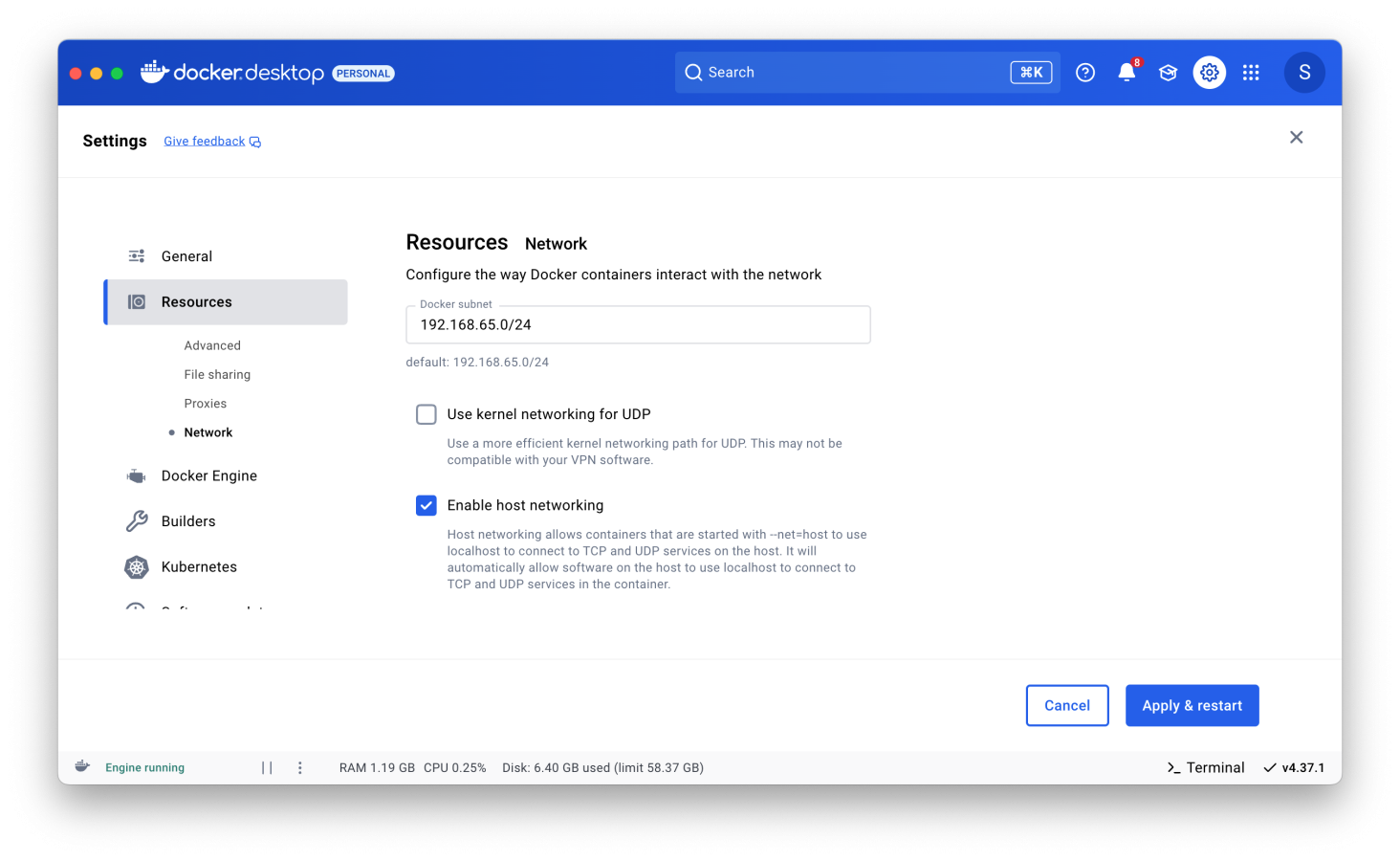Pause the engine using the pause icon
1400x861 pixels.
click(x=267, y=767)
